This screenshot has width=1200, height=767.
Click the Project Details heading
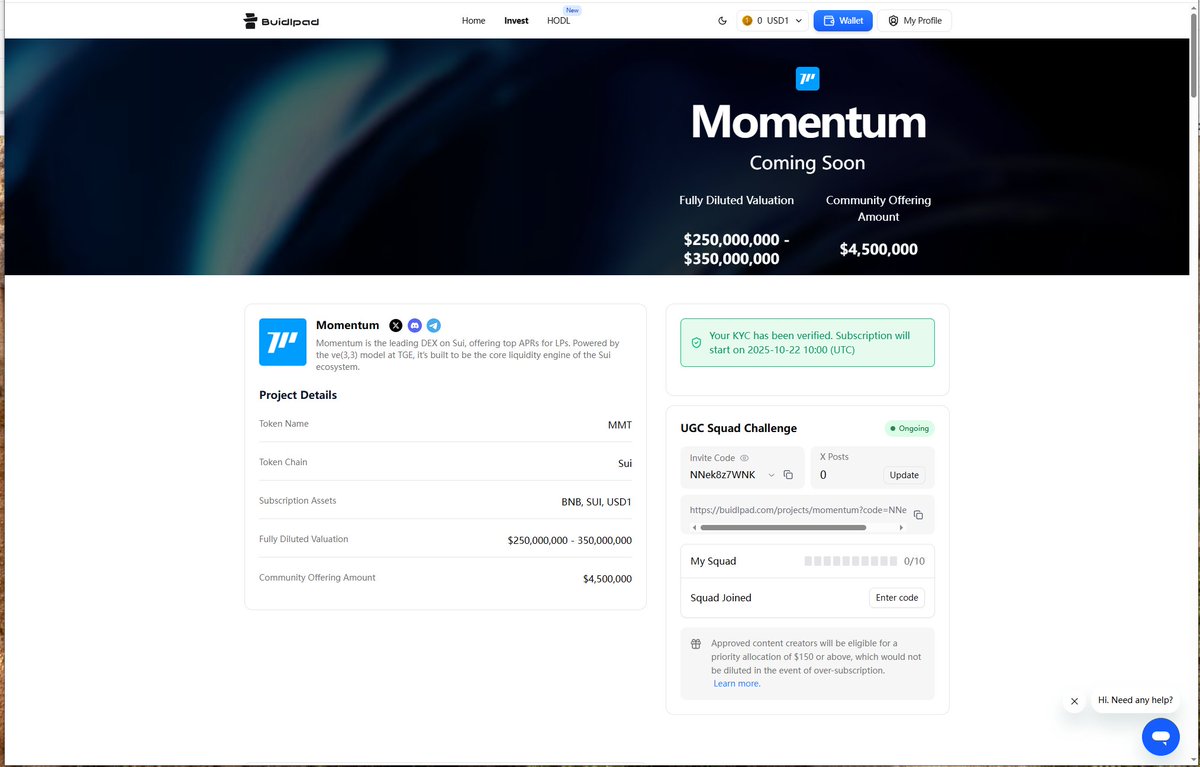pos(298,395)
